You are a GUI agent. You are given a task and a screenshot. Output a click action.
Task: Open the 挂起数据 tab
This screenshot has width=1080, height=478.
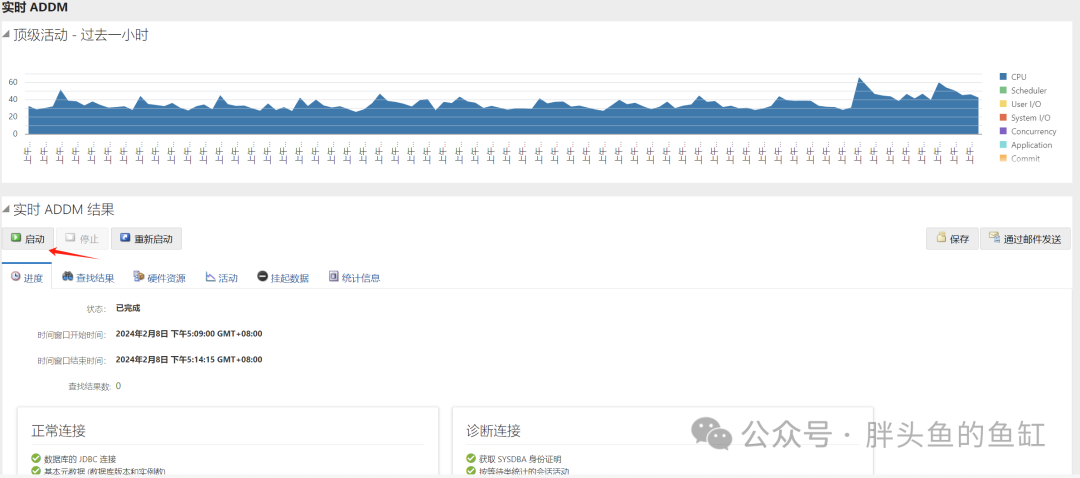coord(283,278)
